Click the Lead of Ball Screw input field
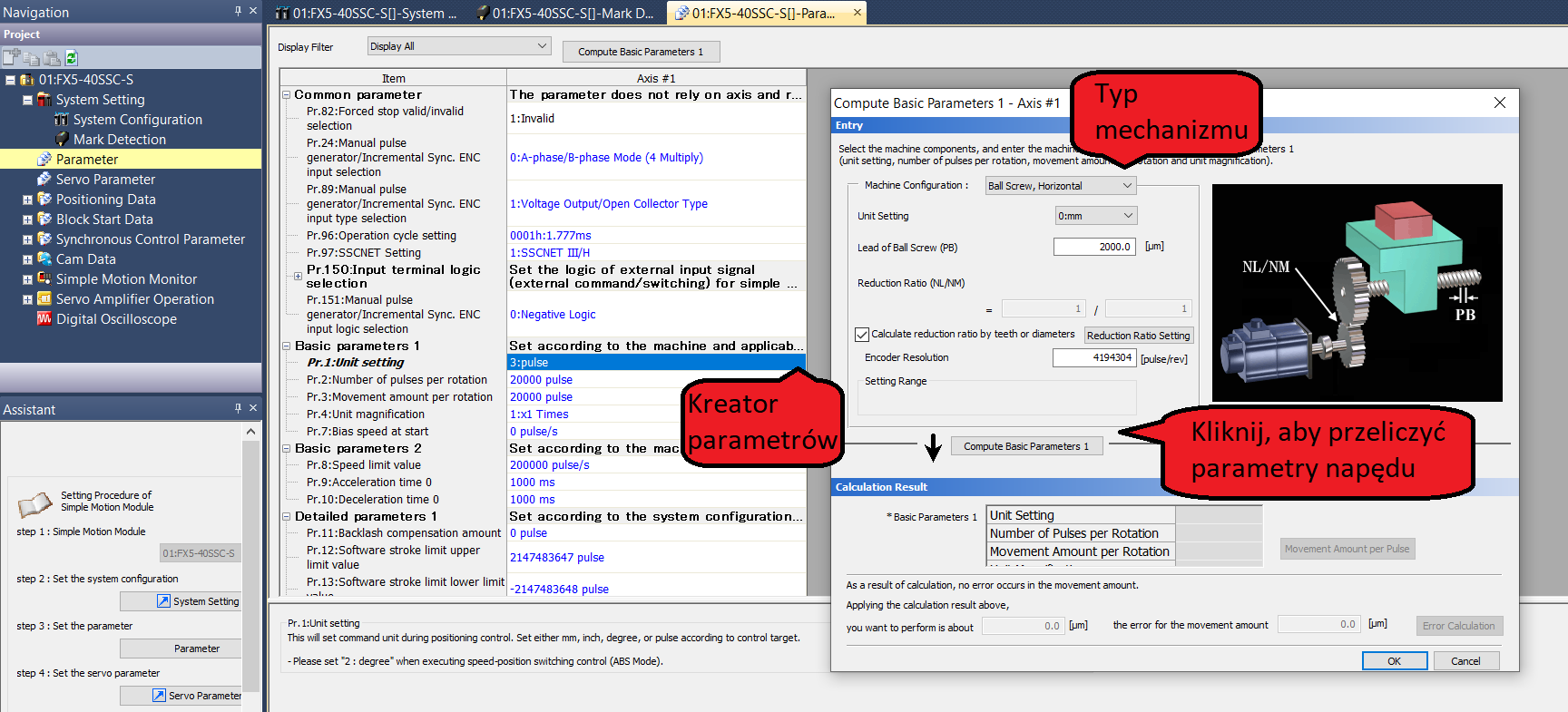 [x=1094, y=247]
